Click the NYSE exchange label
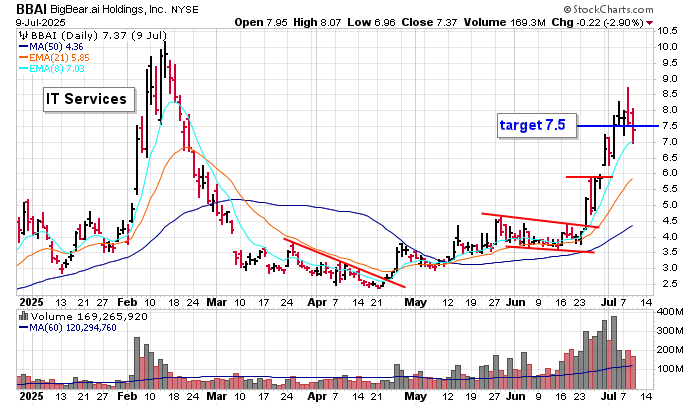Viewport: 700px width, 405px height. (185, 9)
